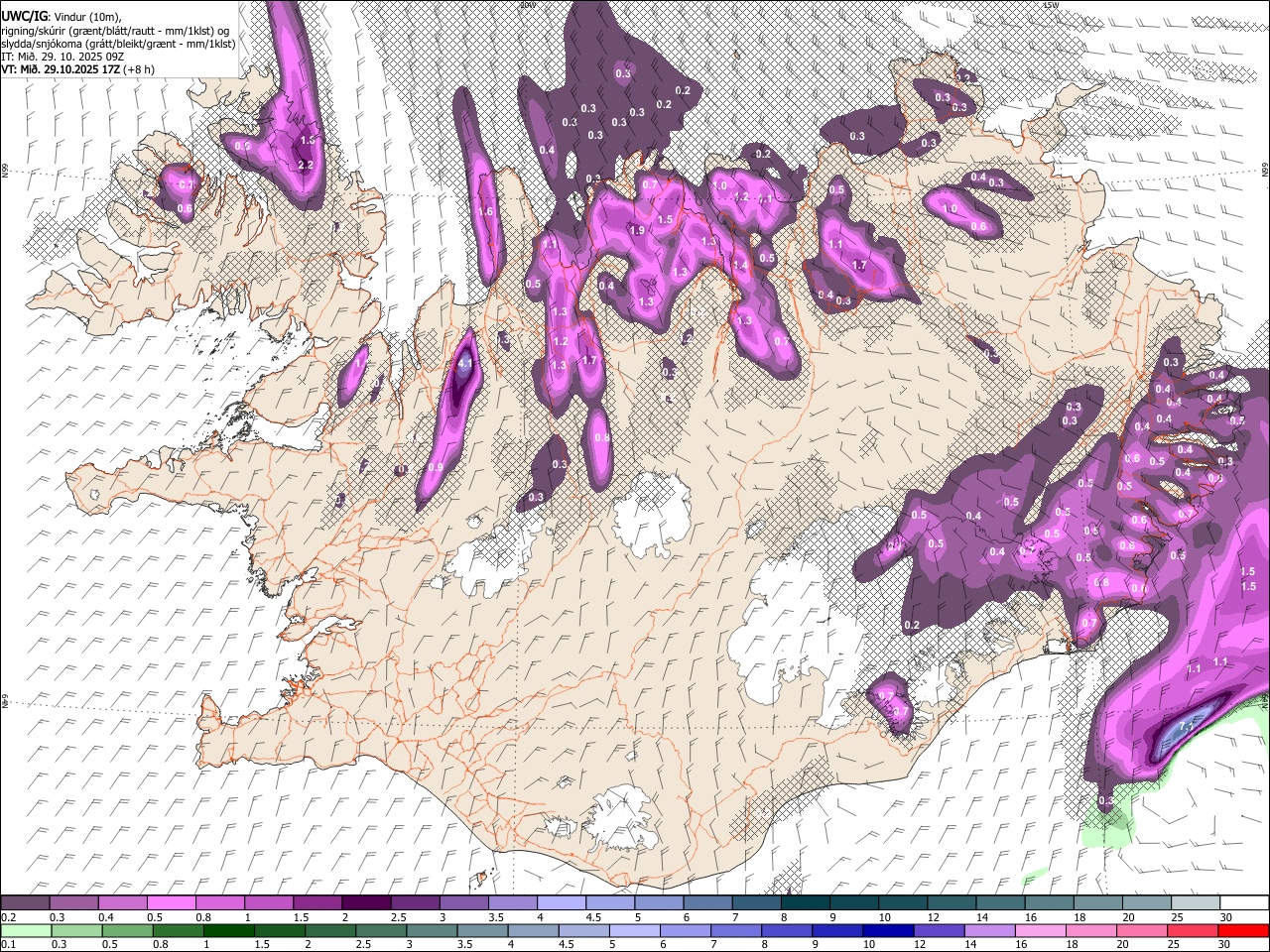Pick the deep blue 10–12 swatch in the lower scale

[x=888, y=930]
